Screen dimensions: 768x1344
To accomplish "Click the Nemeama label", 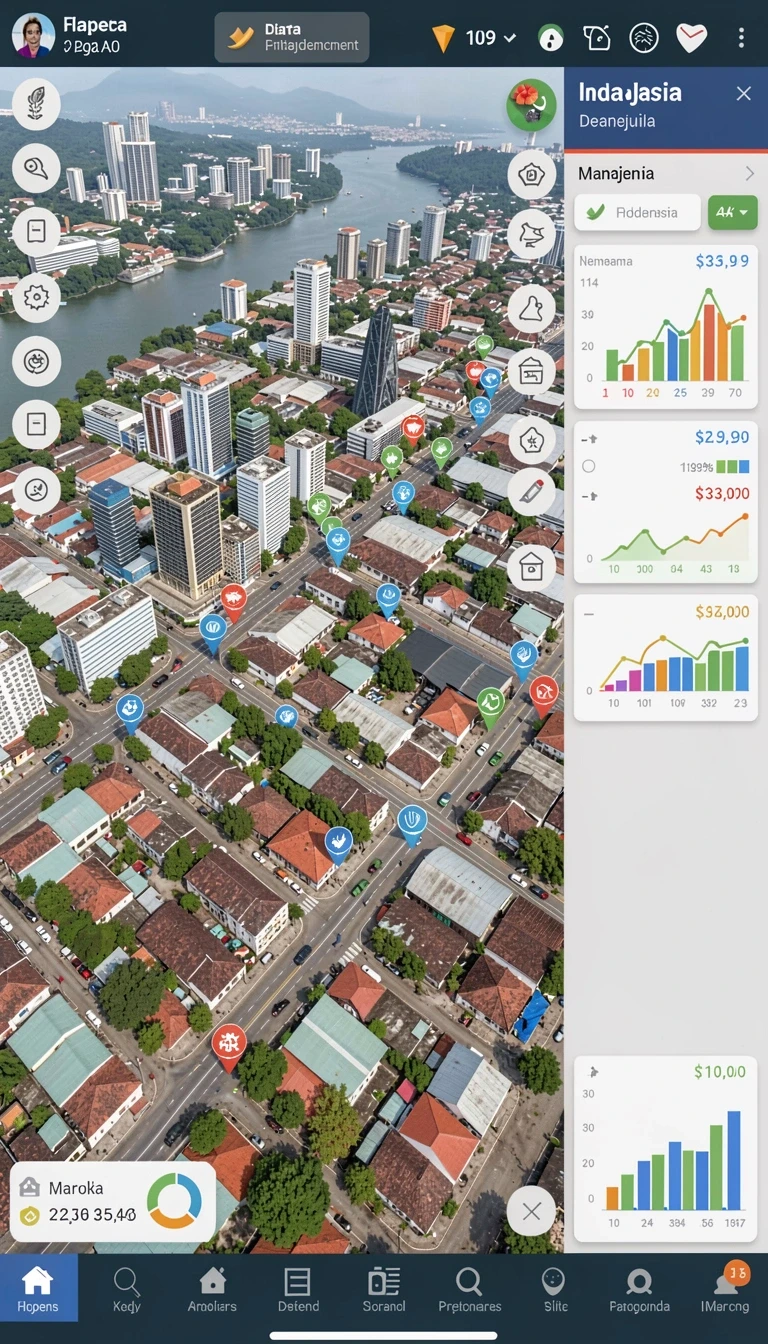I will (606, 261).
